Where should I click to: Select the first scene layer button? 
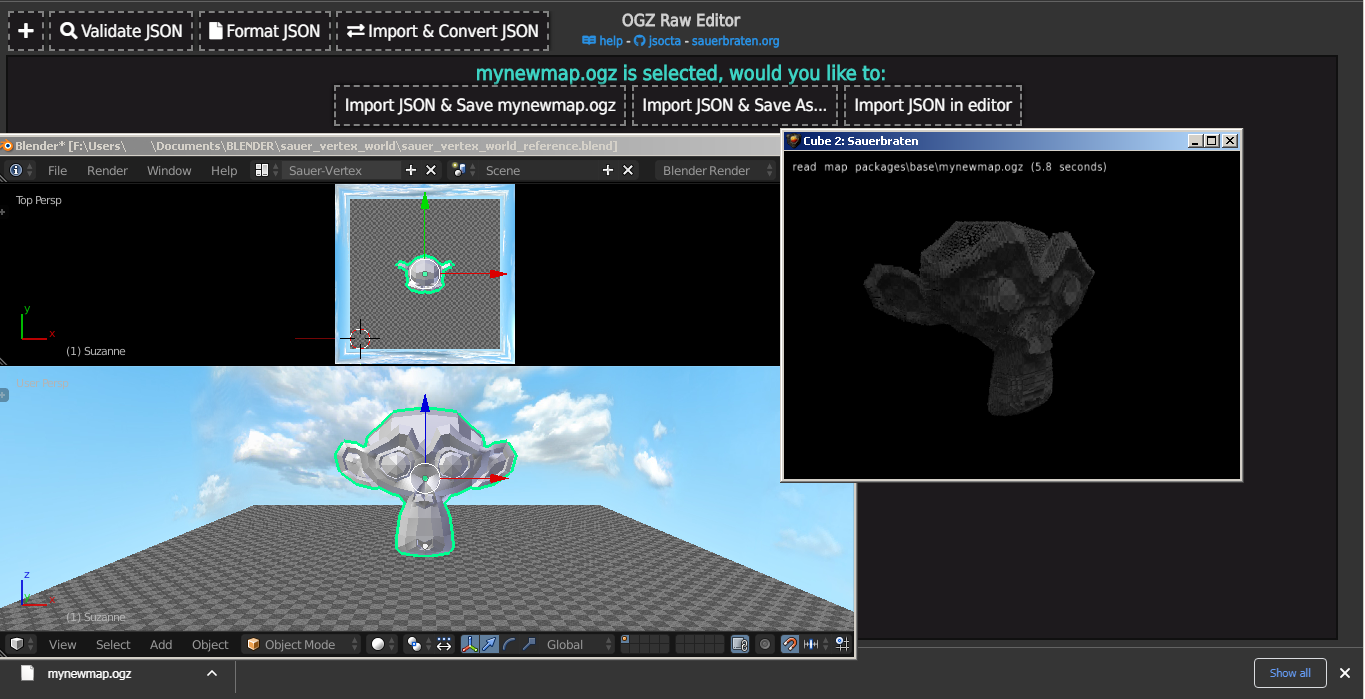point(626,640)
